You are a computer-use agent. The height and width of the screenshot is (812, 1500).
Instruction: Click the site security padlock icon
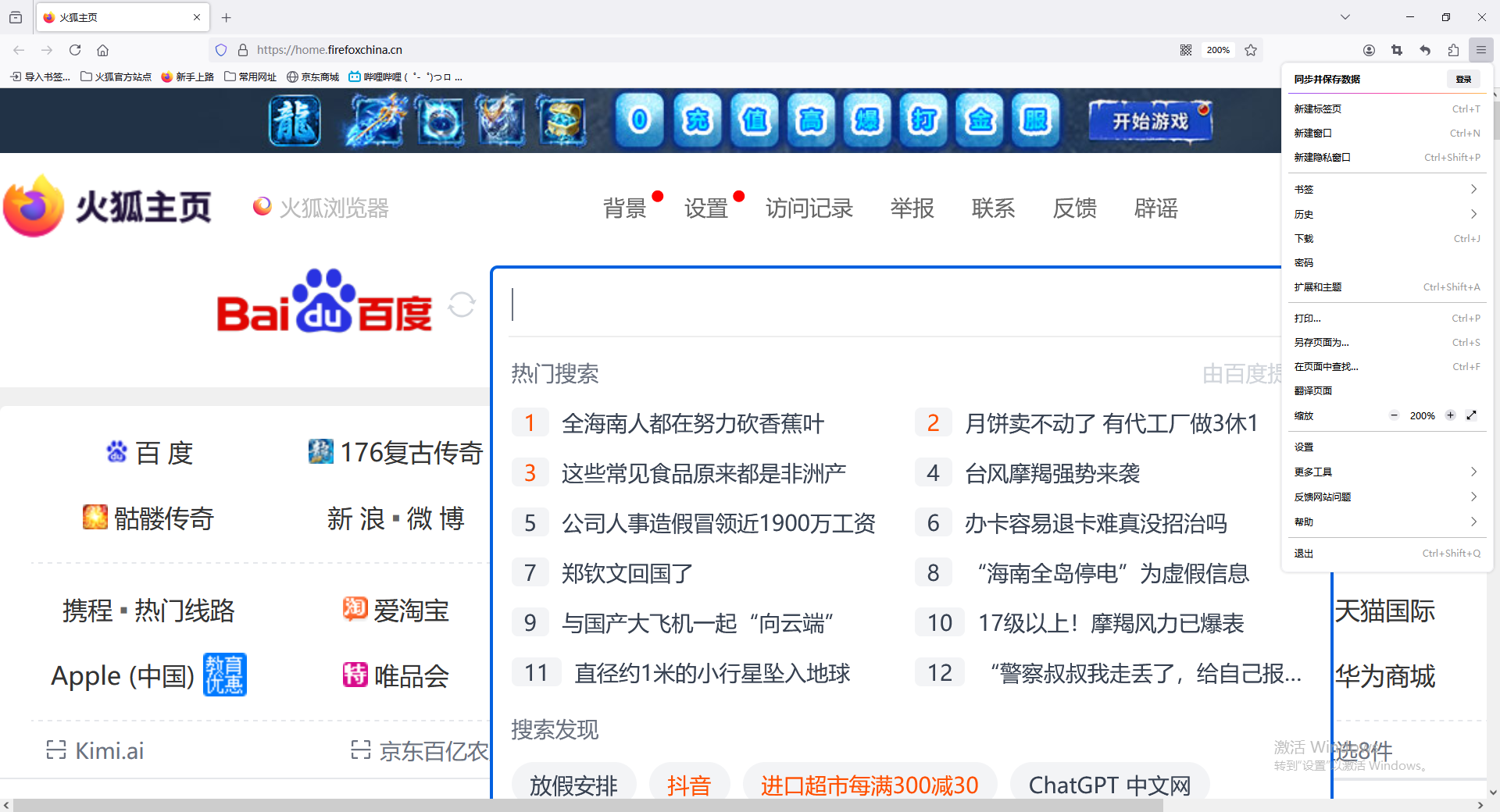243,50
